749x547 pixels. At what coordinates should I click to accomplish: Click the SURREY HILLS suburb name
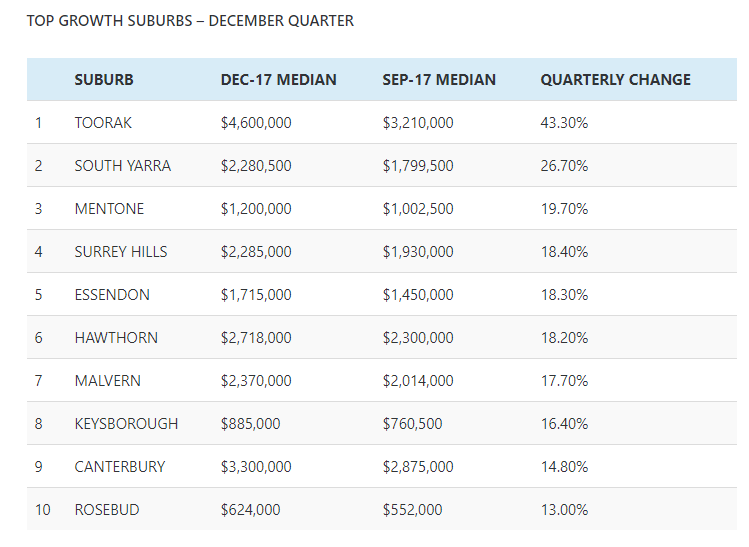coord(121,252)
